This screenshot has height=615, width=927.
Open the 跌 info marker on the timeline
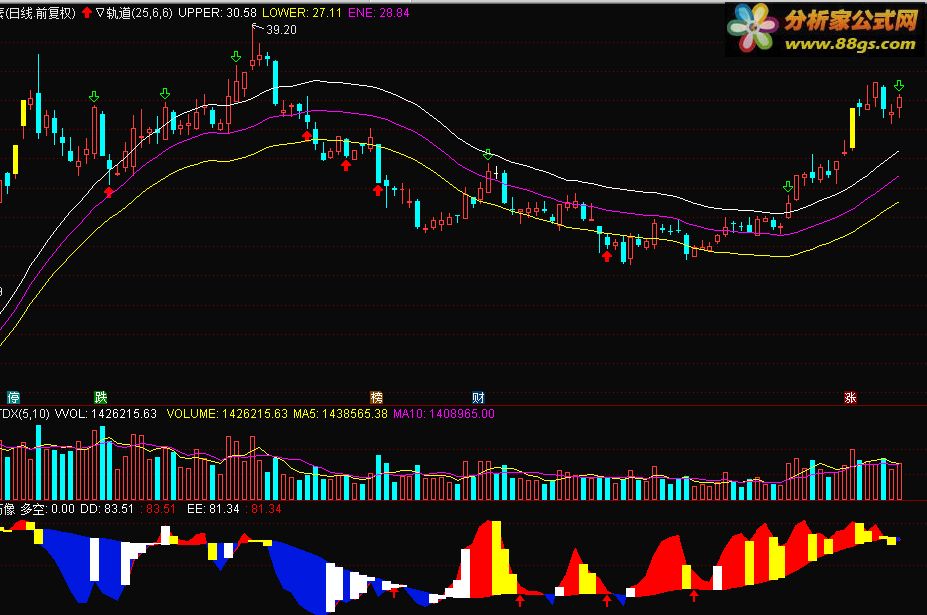coord(101,397)
